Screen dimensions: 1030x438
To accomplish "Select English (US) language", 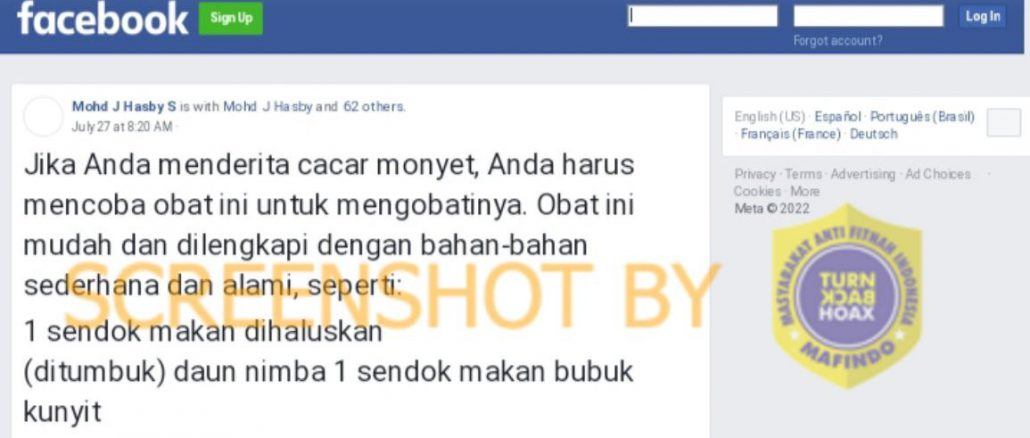I will [x=770, y=117].
